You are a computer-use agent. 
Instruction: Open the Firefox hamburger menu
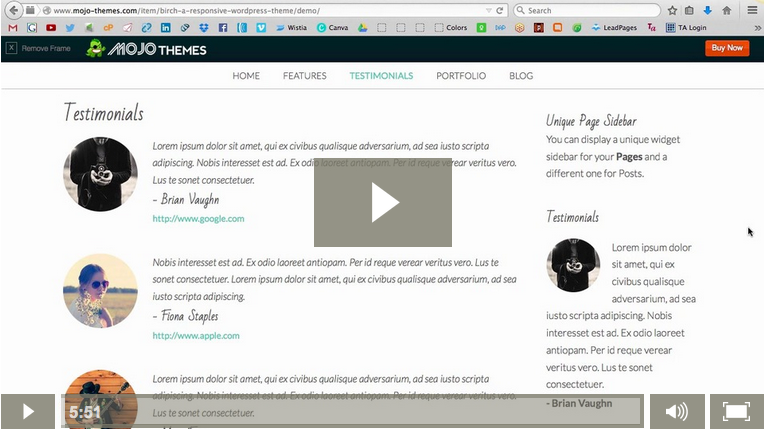752,10
